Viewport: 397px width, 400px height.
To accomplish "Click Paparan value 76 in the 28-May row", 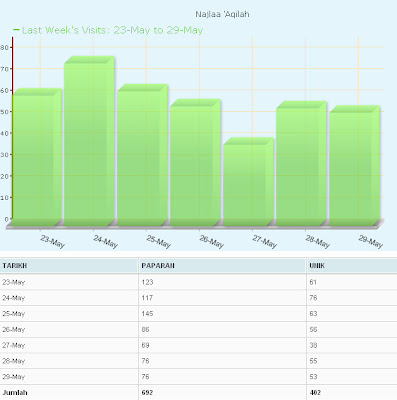I will coord(145,361).
